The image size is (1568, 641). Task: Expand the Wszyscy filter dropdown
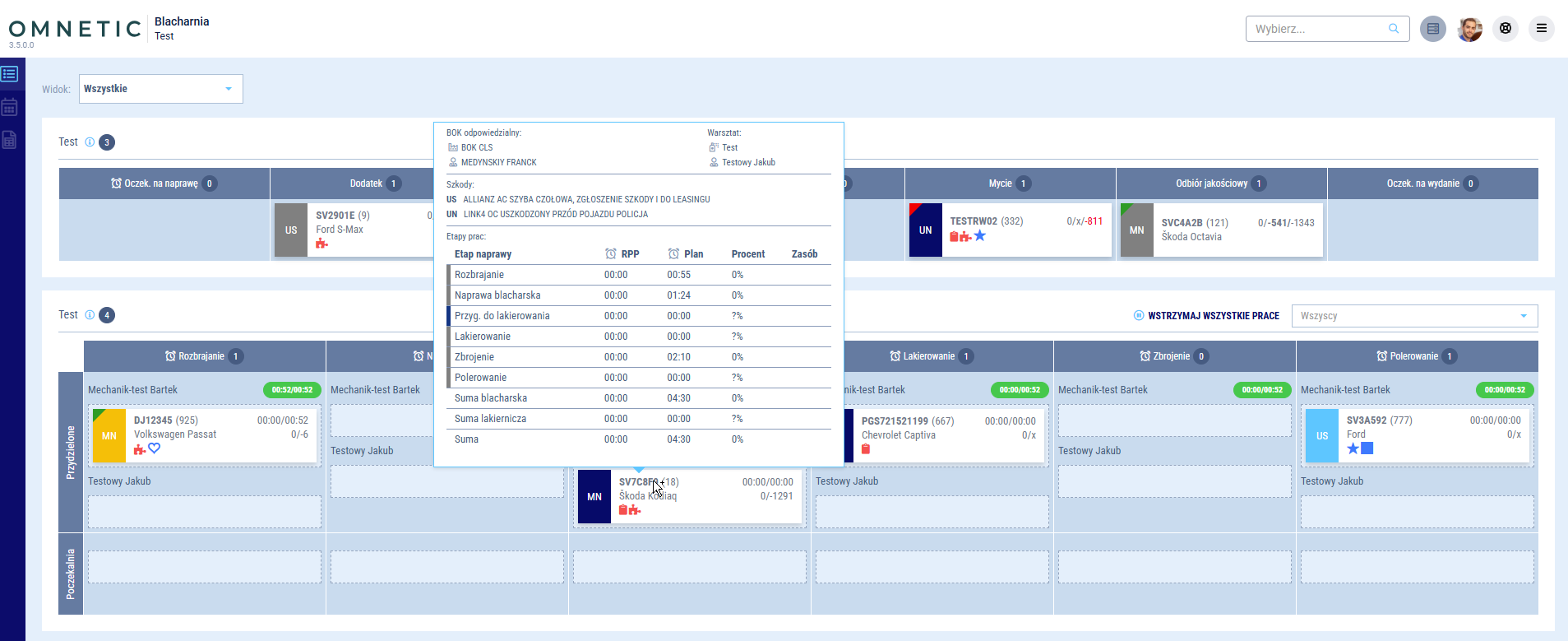click(x=1414, y=316)
